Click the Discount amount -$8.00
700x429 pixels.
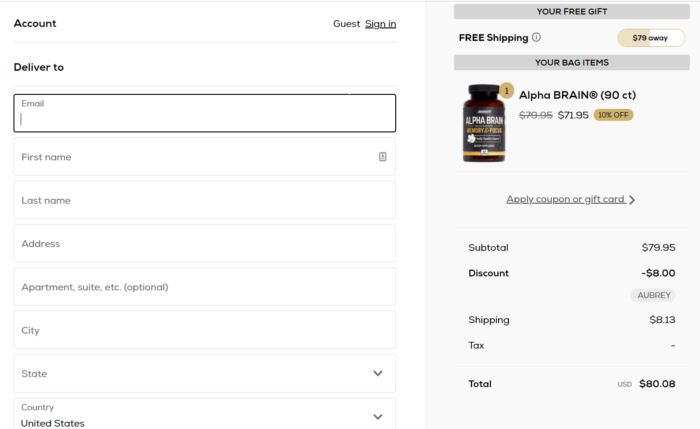click(x=658, y=273)
